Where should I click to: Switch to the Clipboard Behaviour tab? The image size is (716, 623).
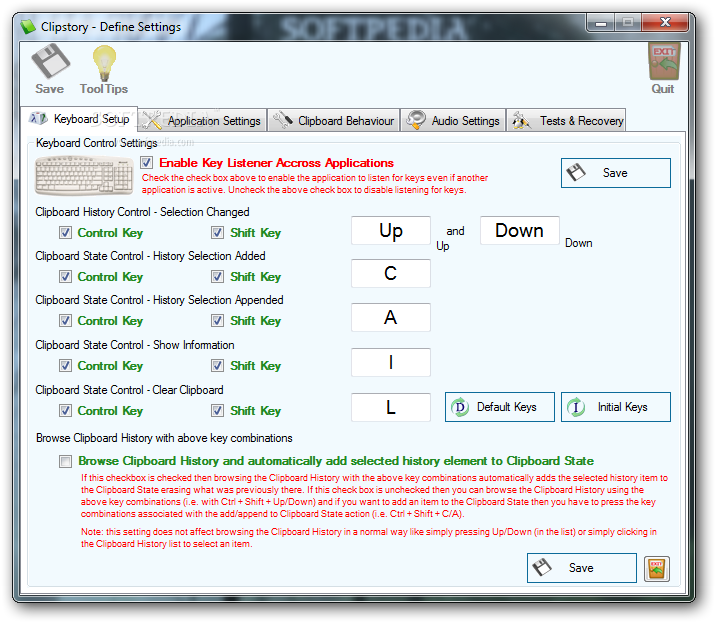click(334, 121)
